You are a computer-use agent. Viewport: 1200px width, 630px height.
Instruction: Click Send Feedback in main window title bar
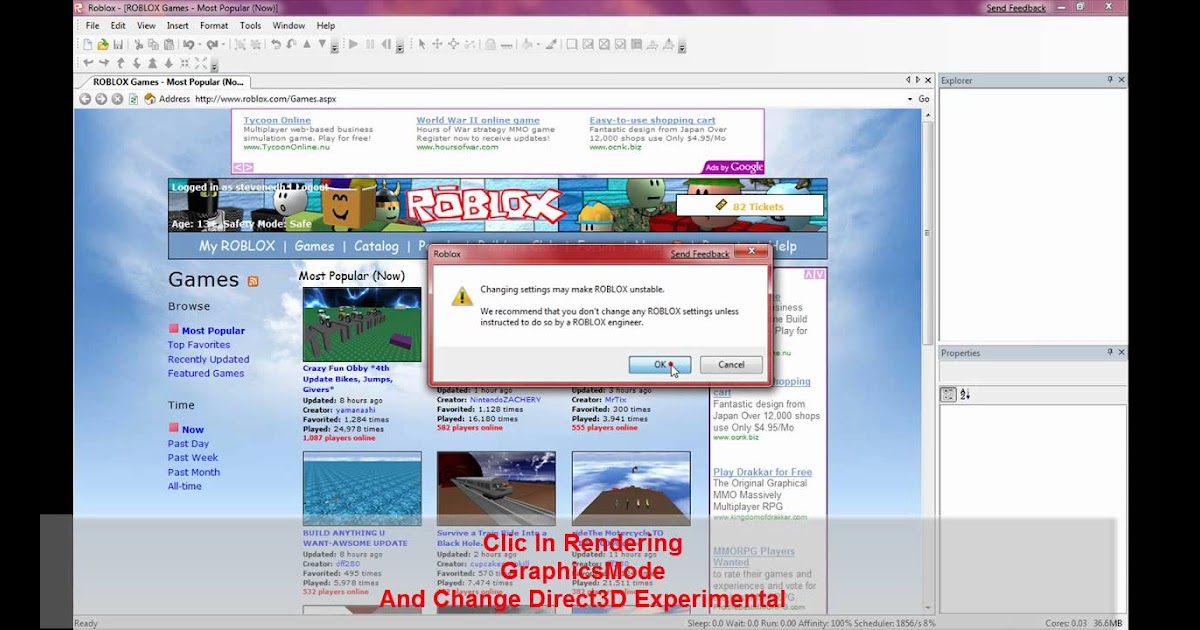tap(1016, 8)
